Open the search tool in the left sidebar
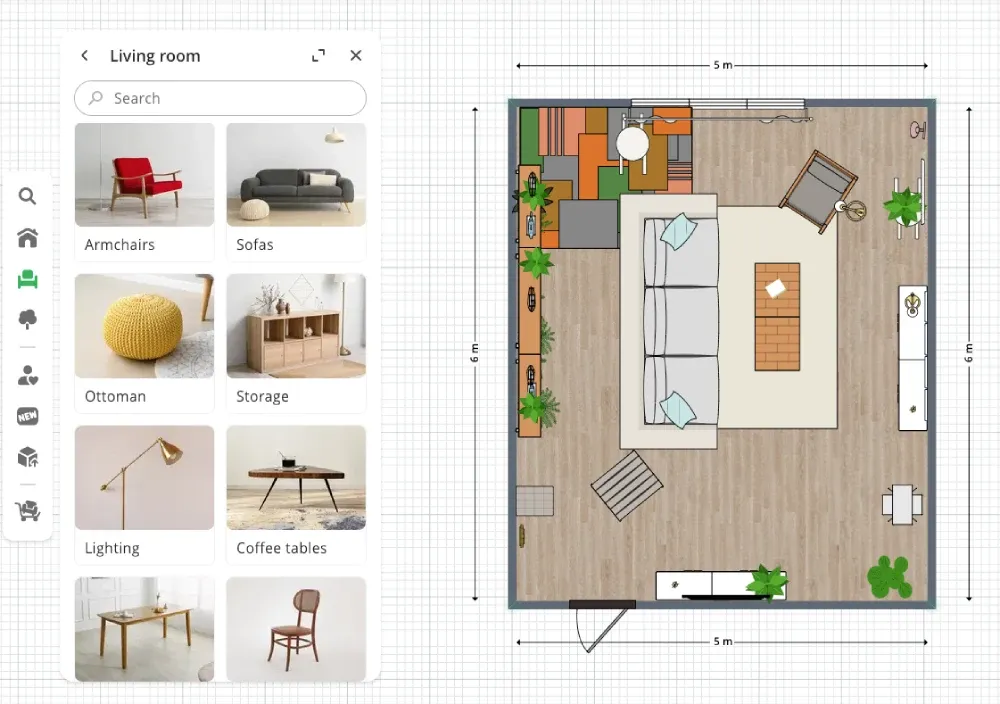This screenshot has width=1000, height=704. [x=27, y=197]
